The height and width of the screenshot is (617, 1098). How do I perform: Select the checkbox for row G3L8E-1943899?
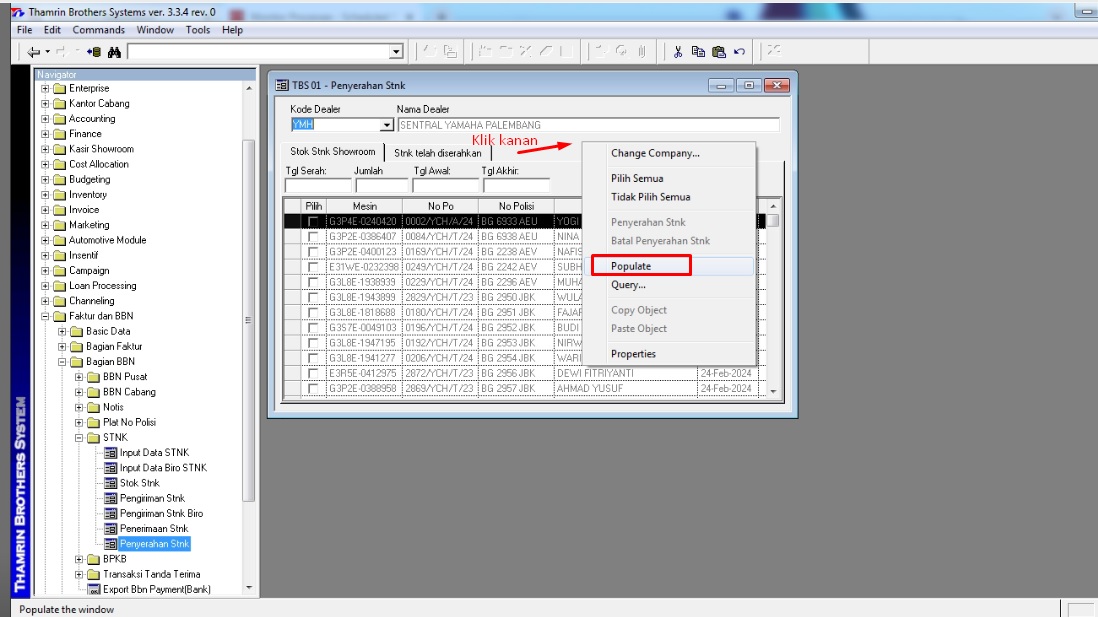314,297
